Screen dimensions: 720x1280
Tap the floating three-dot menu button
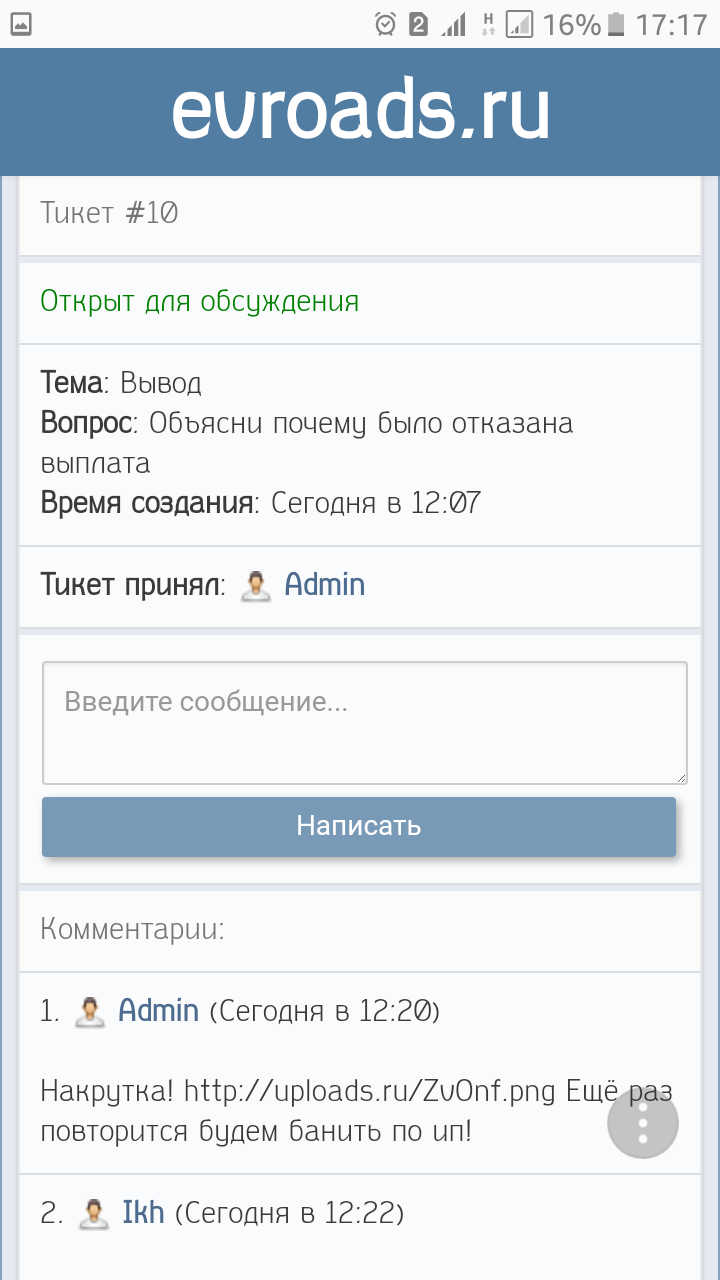point(643,1123)
